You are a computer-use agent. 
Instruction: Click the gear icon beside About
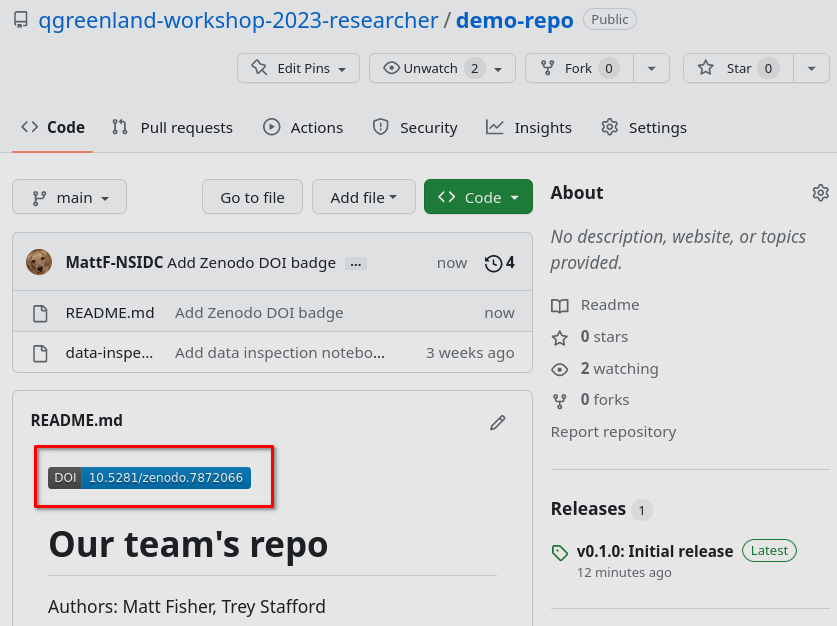(x=820, y=193)
